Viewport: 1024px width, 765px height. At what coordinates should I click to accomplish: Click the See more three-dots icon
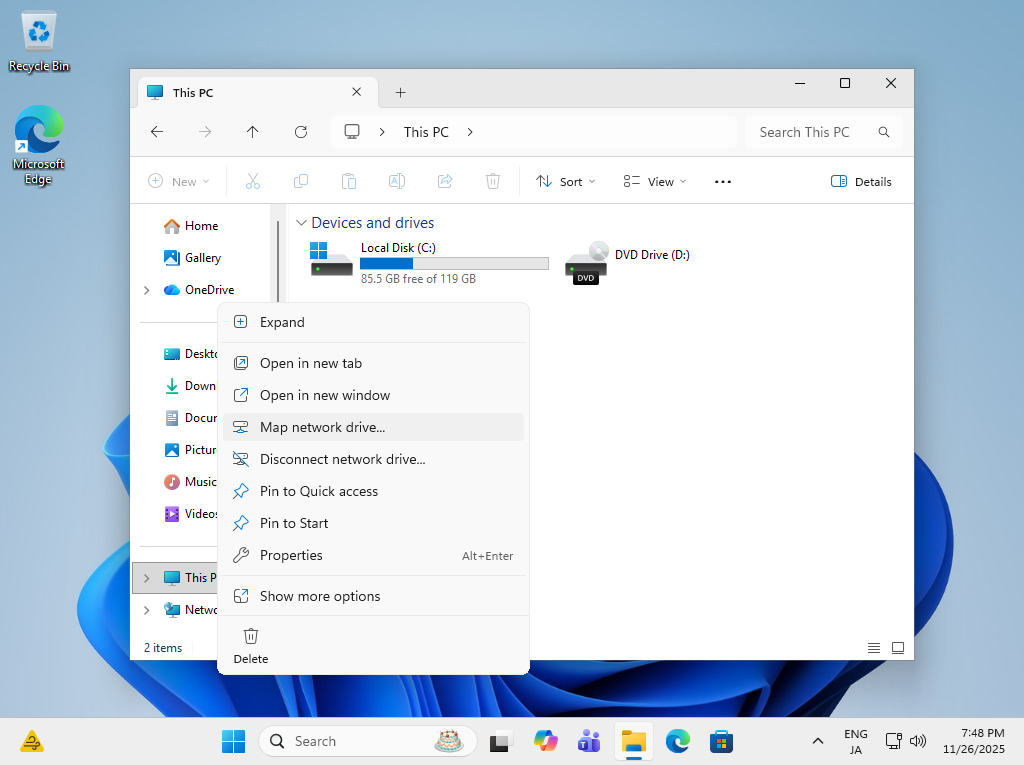tap(723, 182)
